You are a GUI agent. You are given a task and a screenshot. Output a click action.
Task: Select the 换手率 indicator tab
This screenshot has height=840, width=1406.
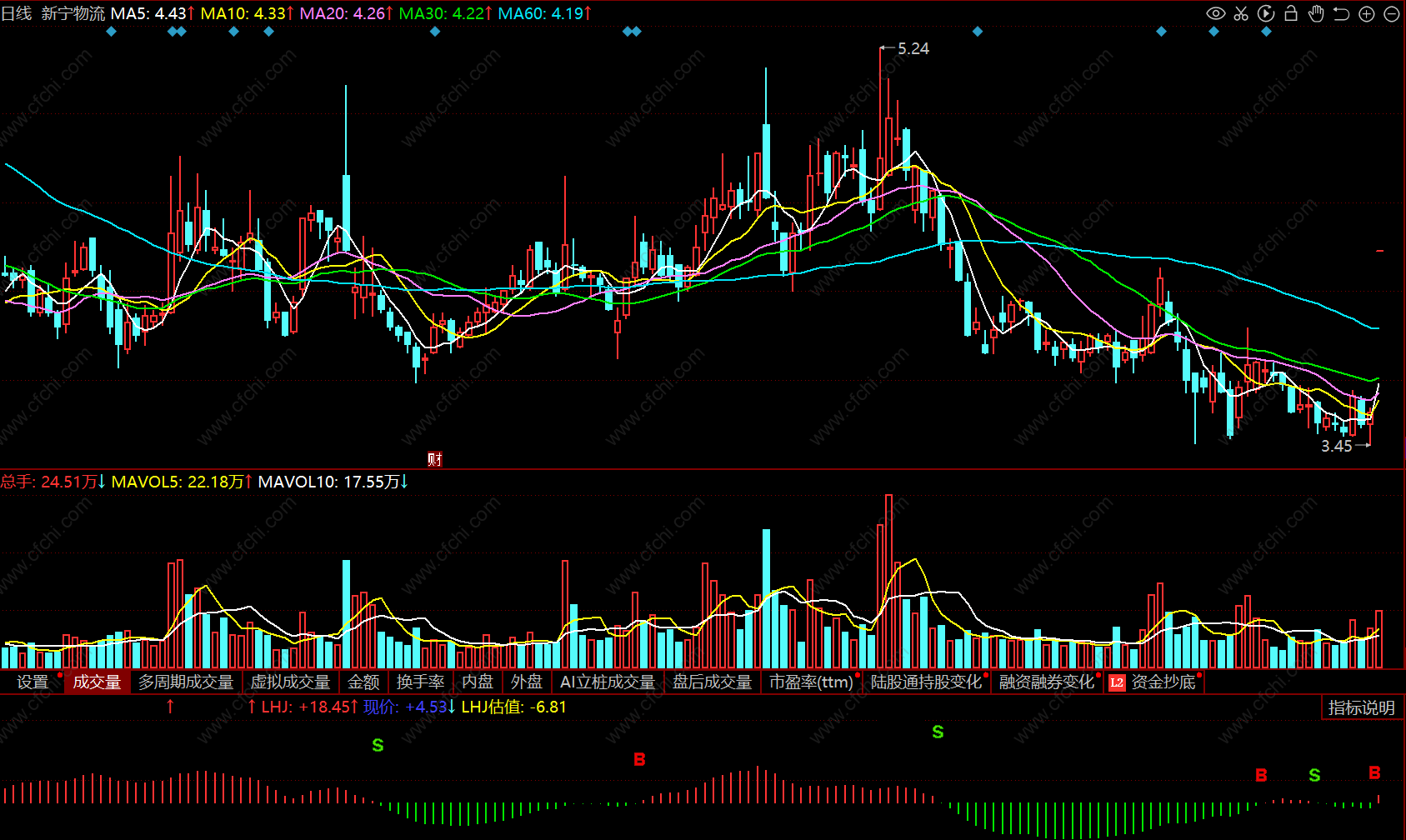(420, 682)
